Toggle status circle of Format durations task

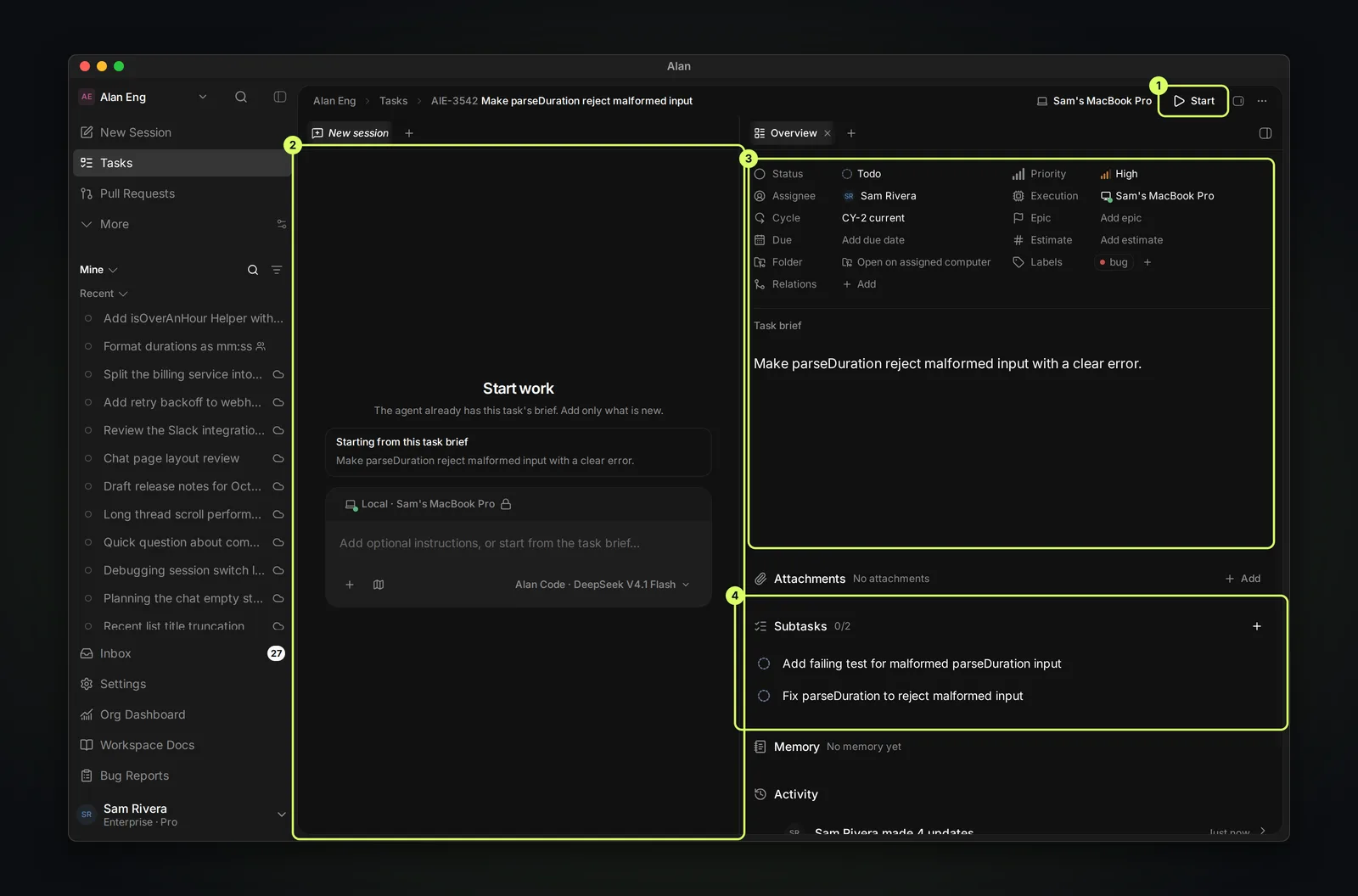88,346
